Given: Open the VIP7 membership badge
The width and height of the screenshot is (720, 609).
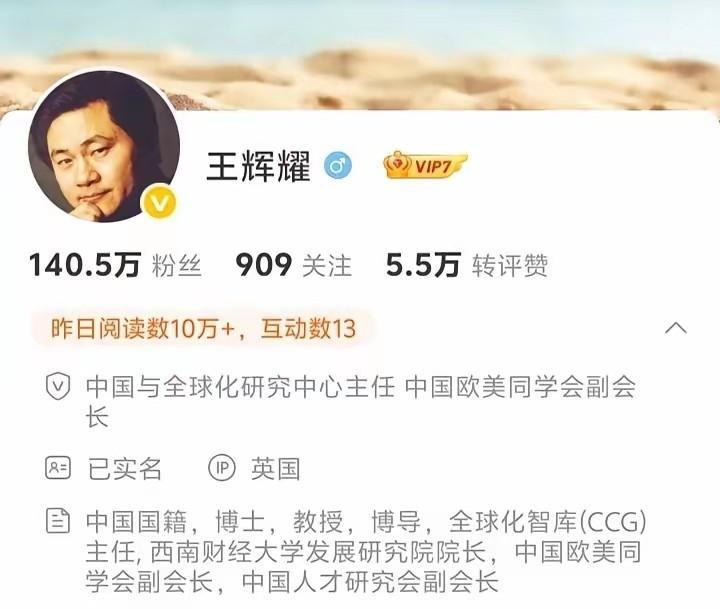Looking at the screenshot, I should (425, 165).
